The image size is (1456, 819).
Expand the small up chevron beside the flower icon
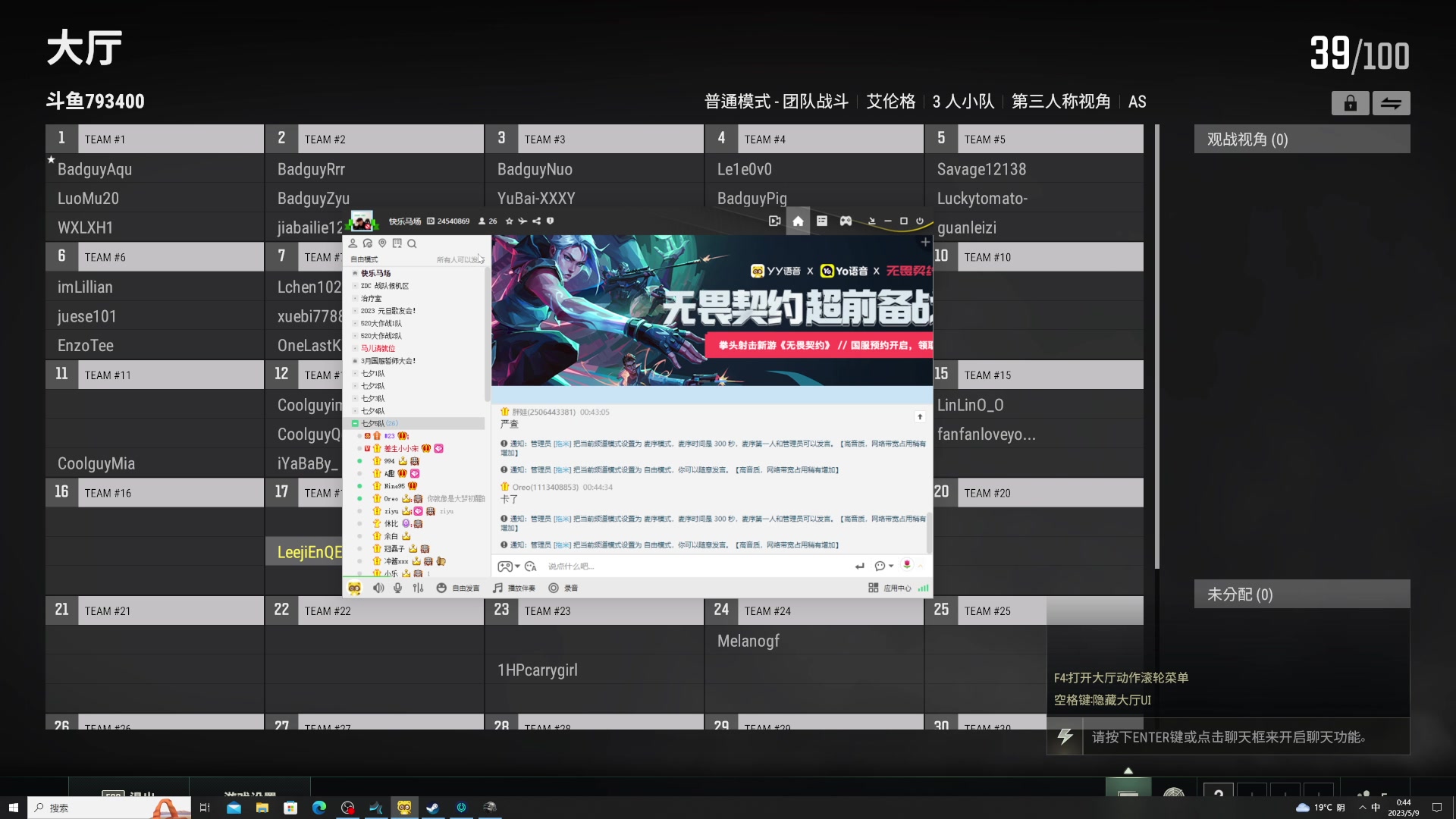(x=921, y=566)
